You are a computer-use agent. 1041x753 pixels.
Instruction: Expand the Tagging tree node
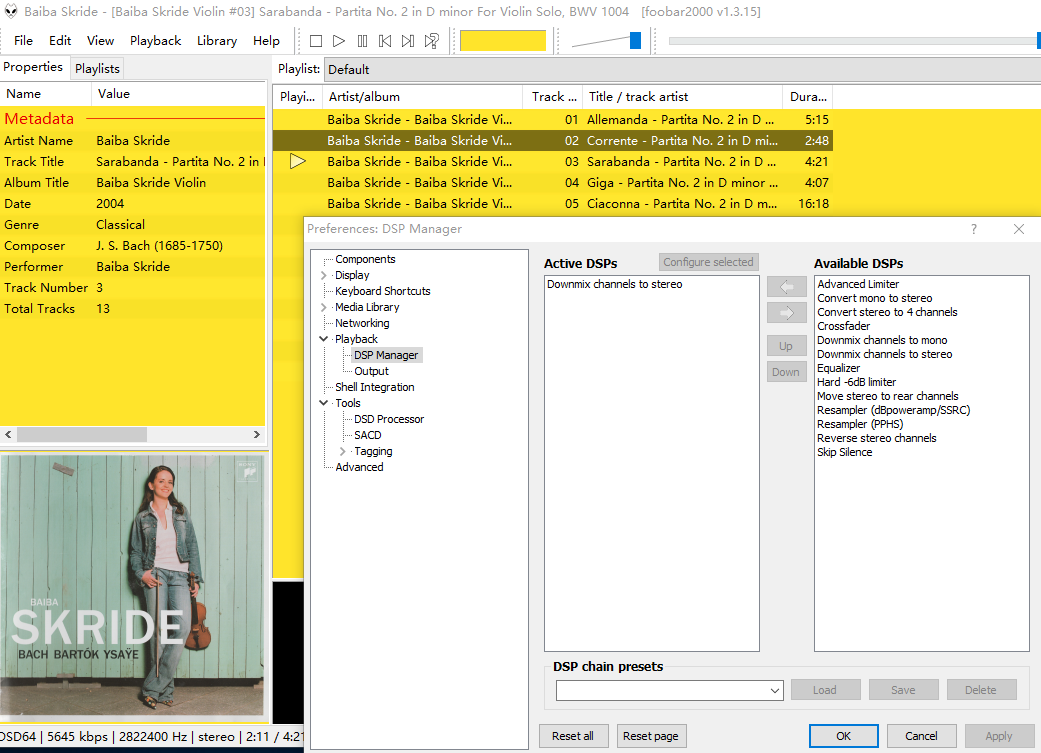pyautogui.click(x=343, y=451)
